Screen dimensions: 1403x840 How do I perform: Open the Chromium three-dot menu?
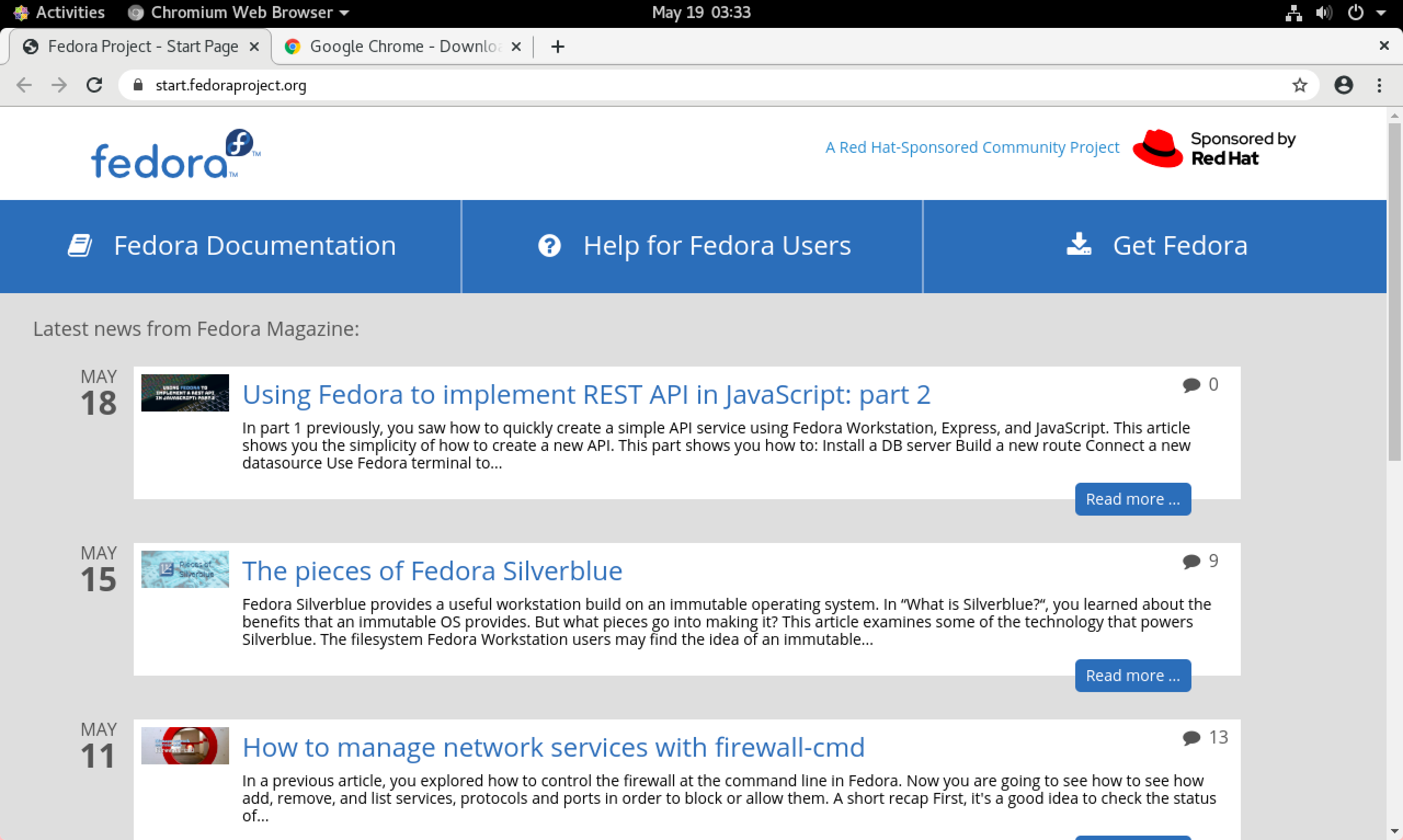coord(1379,85)
